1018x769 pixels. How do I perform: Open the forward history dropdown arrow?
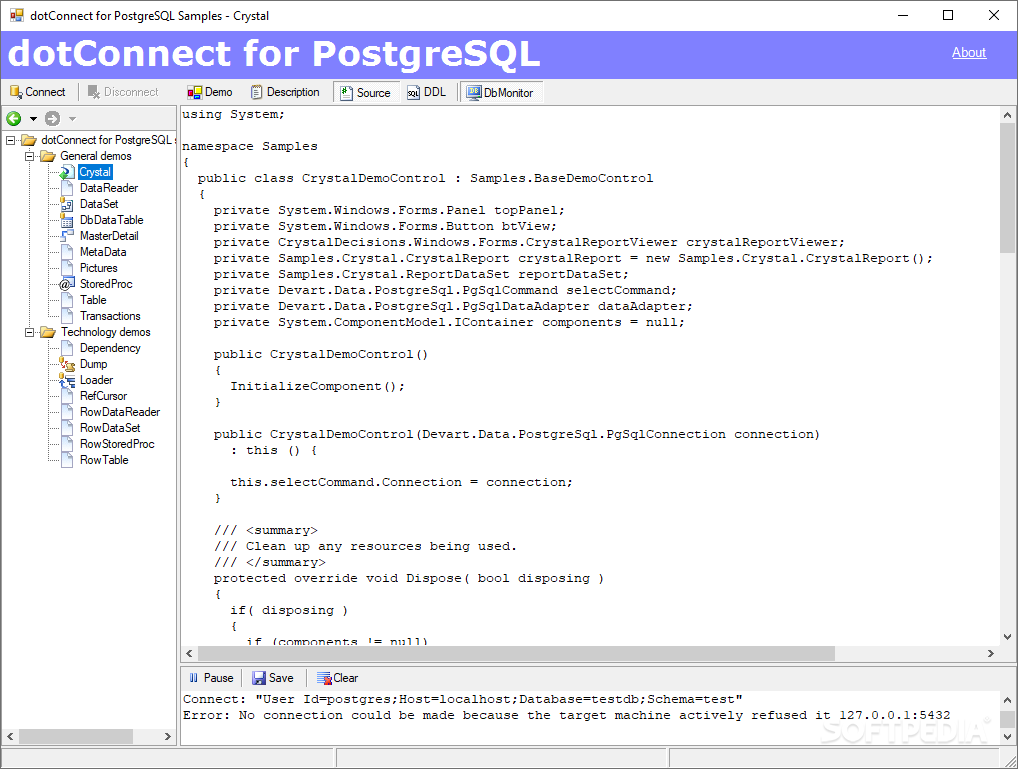tap(72, 119)
